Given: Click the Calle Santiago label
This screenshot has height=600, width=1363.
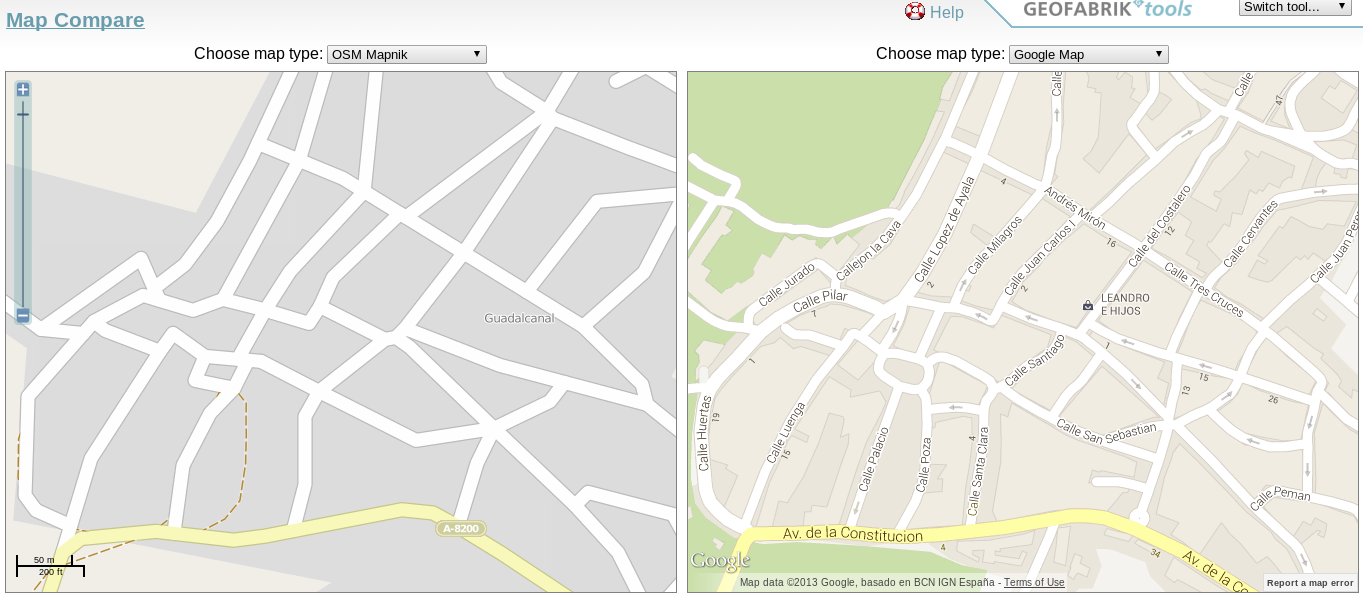Looking at the screenshot, I should pos(1035,360).
